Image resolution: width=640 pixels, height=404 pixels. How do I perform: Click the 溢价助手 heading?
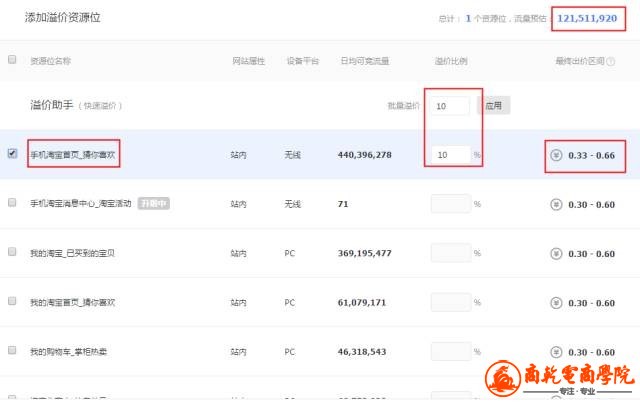pos(51,105)
